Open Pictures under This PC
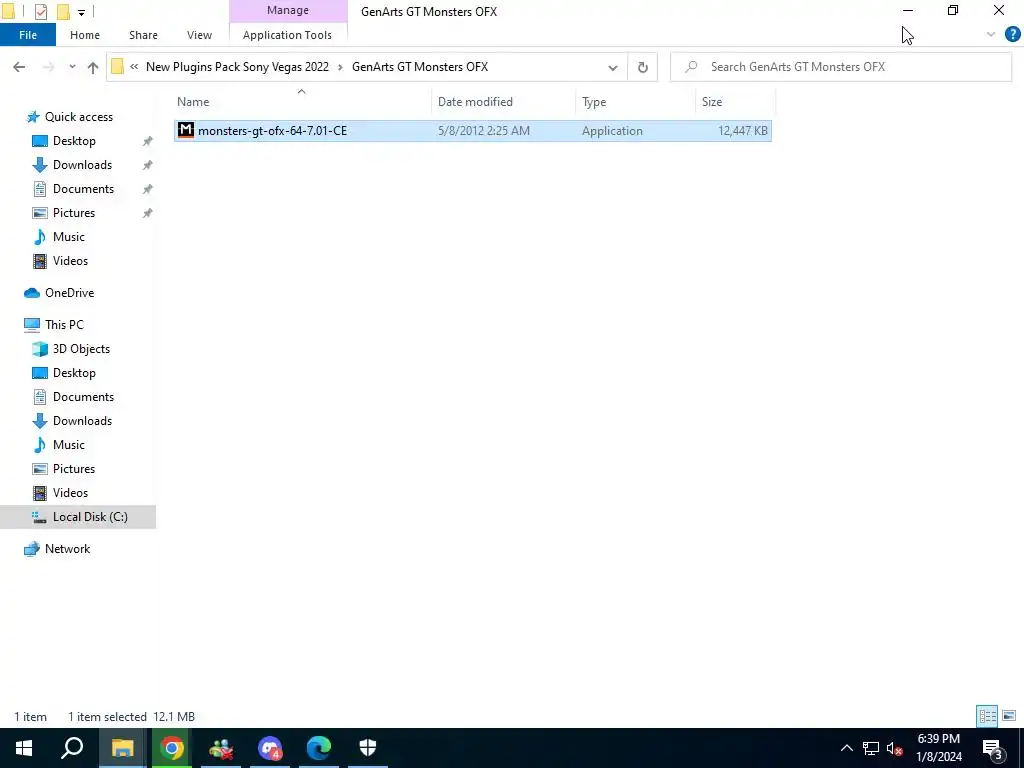This screenshot has width=1024, height=768. (x=74, y=469)
